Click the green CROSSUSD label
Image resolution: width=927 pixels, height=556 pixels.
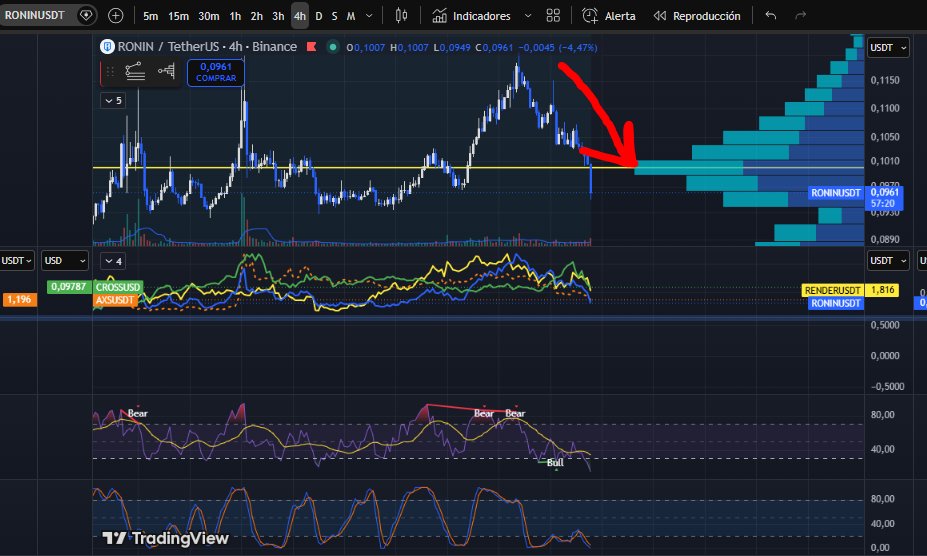click(118, 287)
